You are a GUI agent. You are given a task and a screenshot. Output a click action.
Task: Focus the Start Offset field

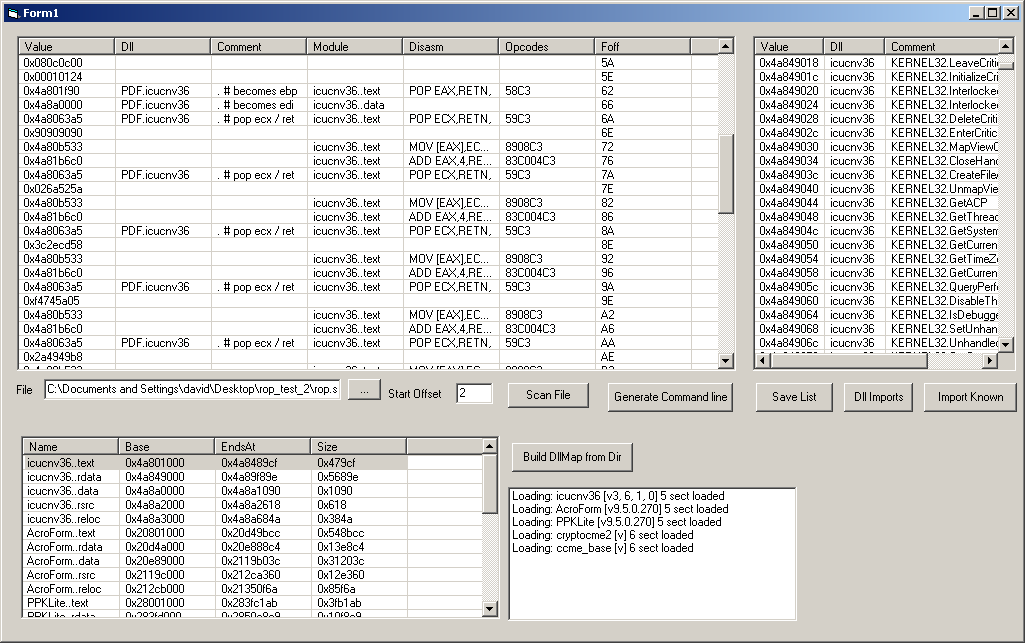coord(474,393)
